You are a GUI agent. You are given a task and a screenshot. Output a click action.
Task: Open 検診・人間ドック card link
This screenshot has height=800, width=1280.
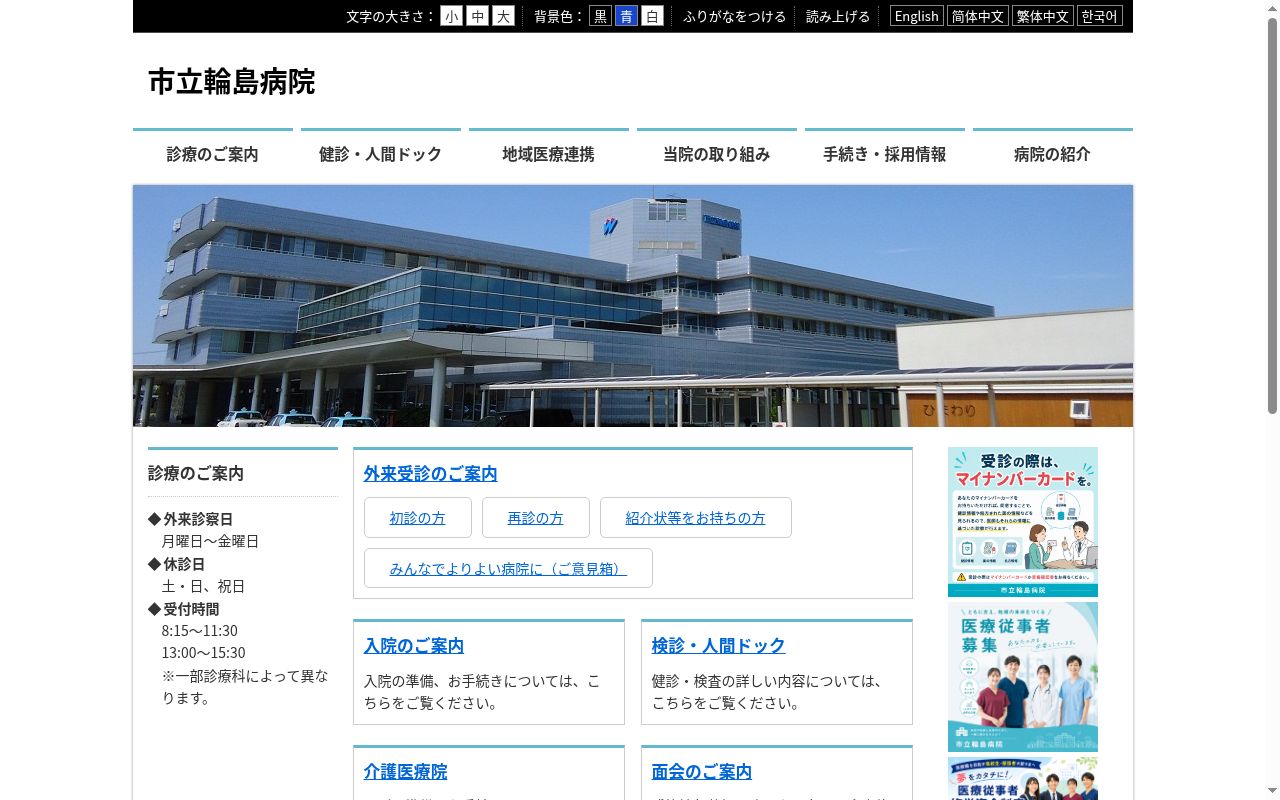719,645
